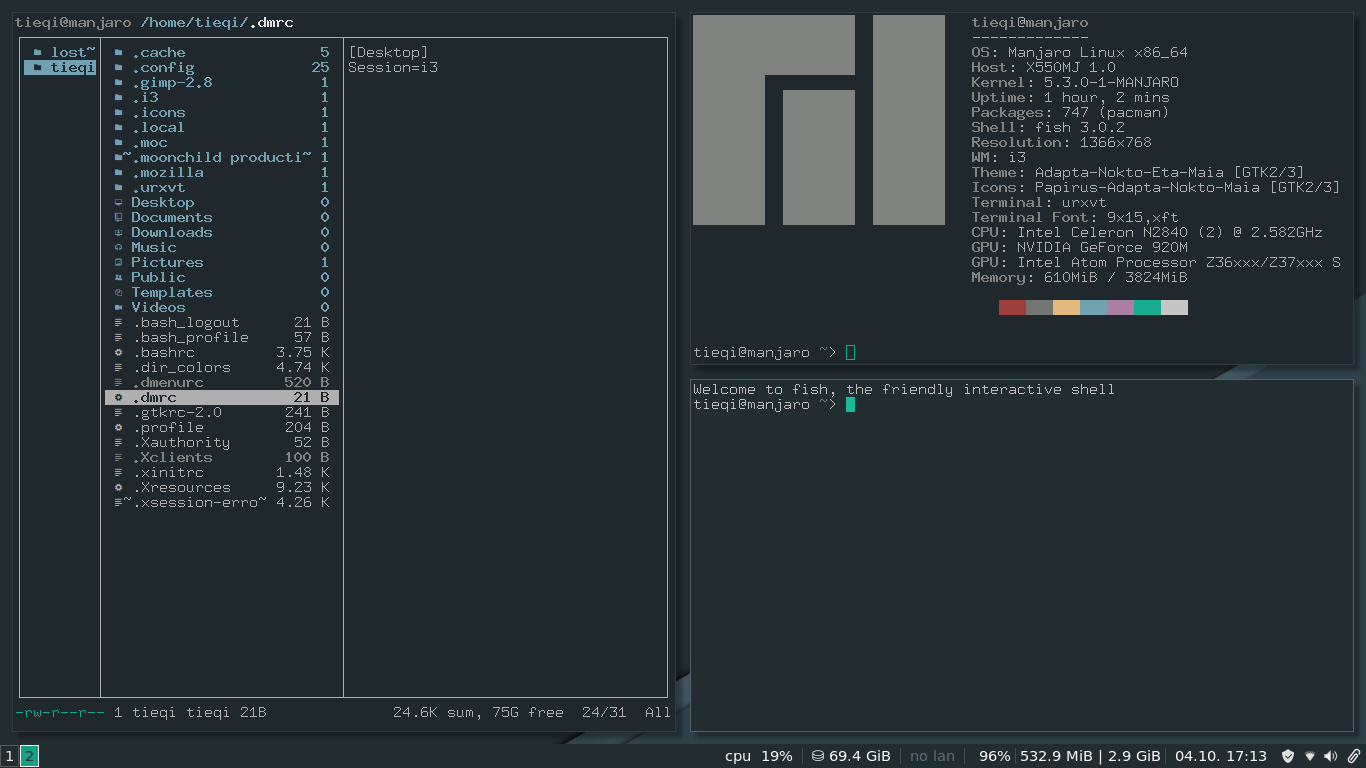Select the .dir_colors file
1366x768 pixels.
[222, 368]
